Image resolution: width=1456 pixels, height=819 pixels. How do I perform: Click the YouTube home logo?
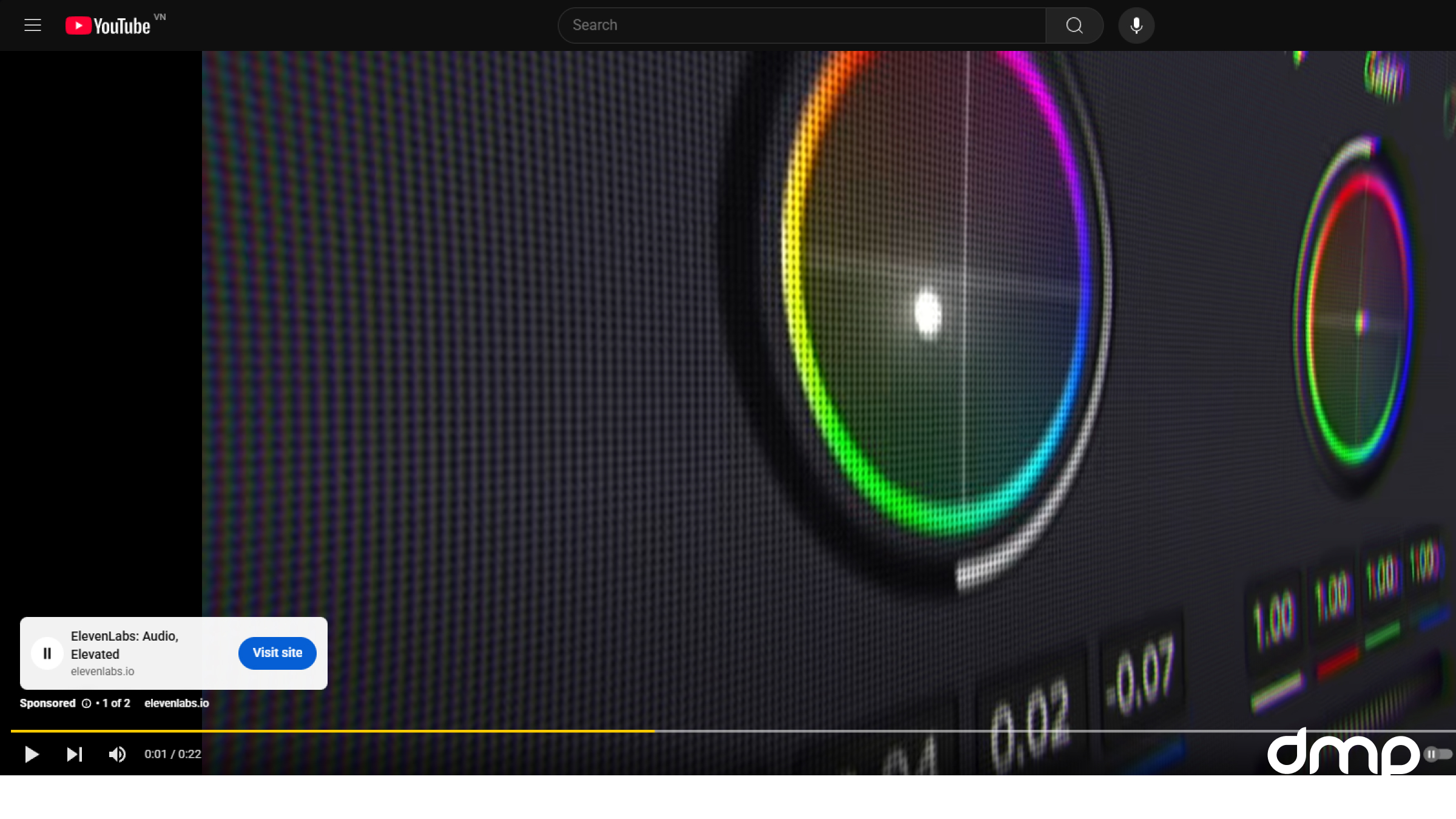(x=109, y=25)
